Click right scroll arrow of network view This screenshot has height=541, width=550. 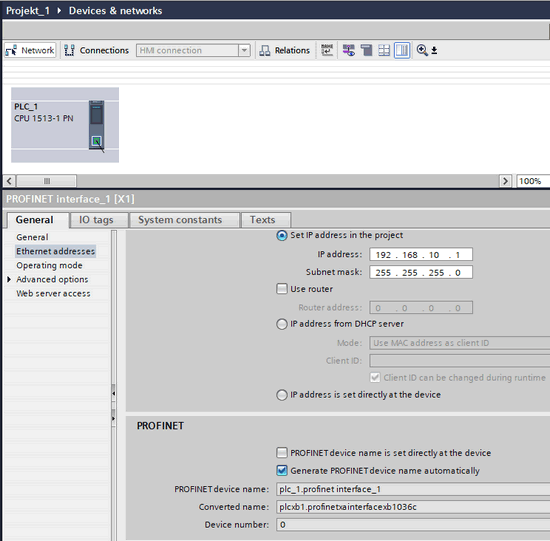click(x=505, y=181)
